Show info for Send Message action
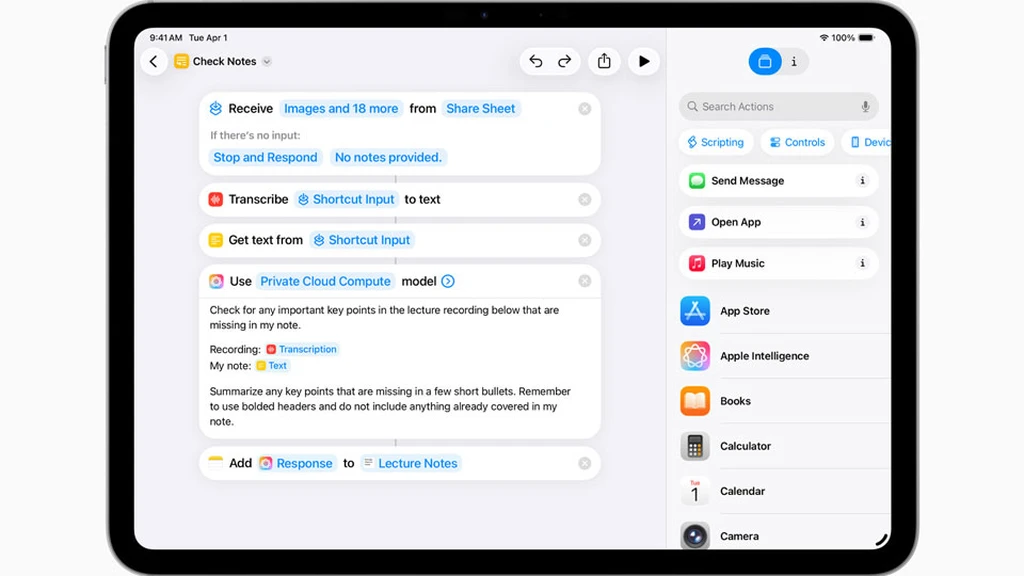This screenshot has height=576, width=1024. (862, 181)
